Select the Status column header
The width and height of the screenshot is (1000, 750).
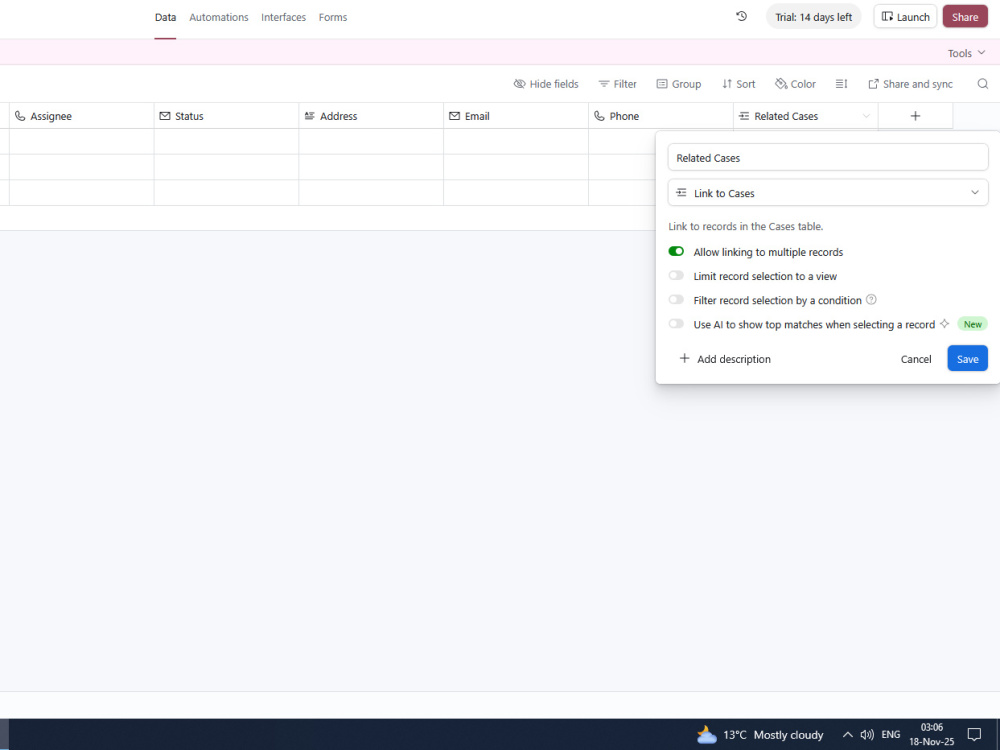coord(226,116)
